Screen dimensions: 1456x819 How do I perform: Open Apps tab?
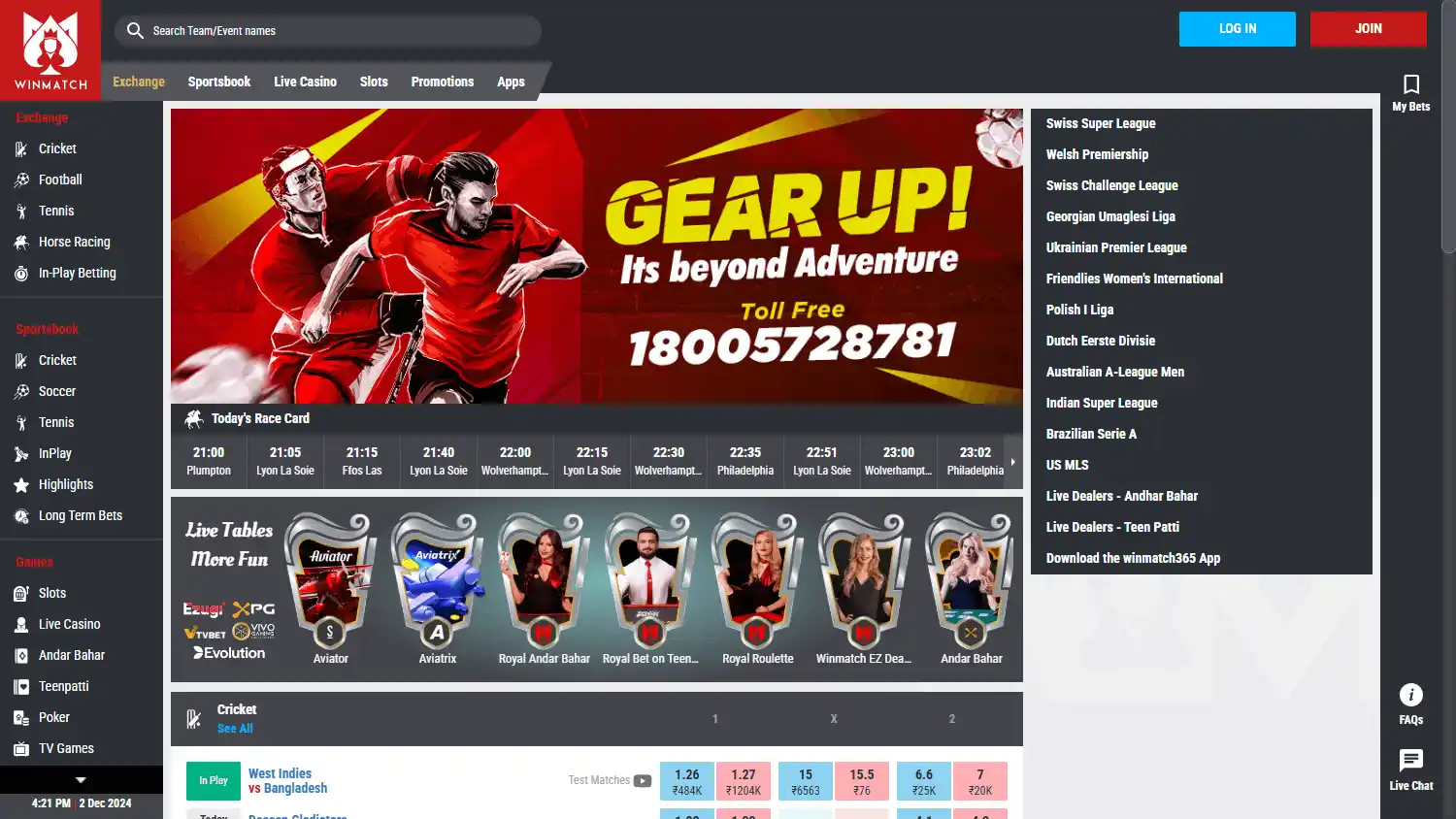click(511, 82)
